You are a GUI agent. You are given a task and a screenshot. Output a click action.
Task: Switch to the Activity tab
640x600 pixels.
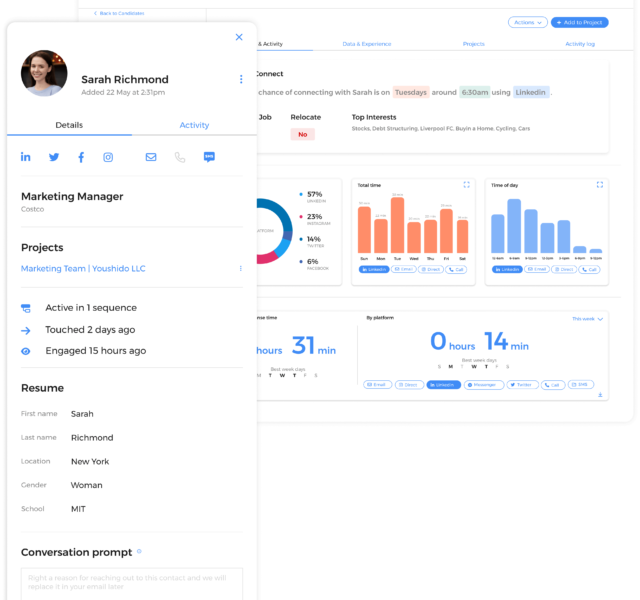click(194, 125)
